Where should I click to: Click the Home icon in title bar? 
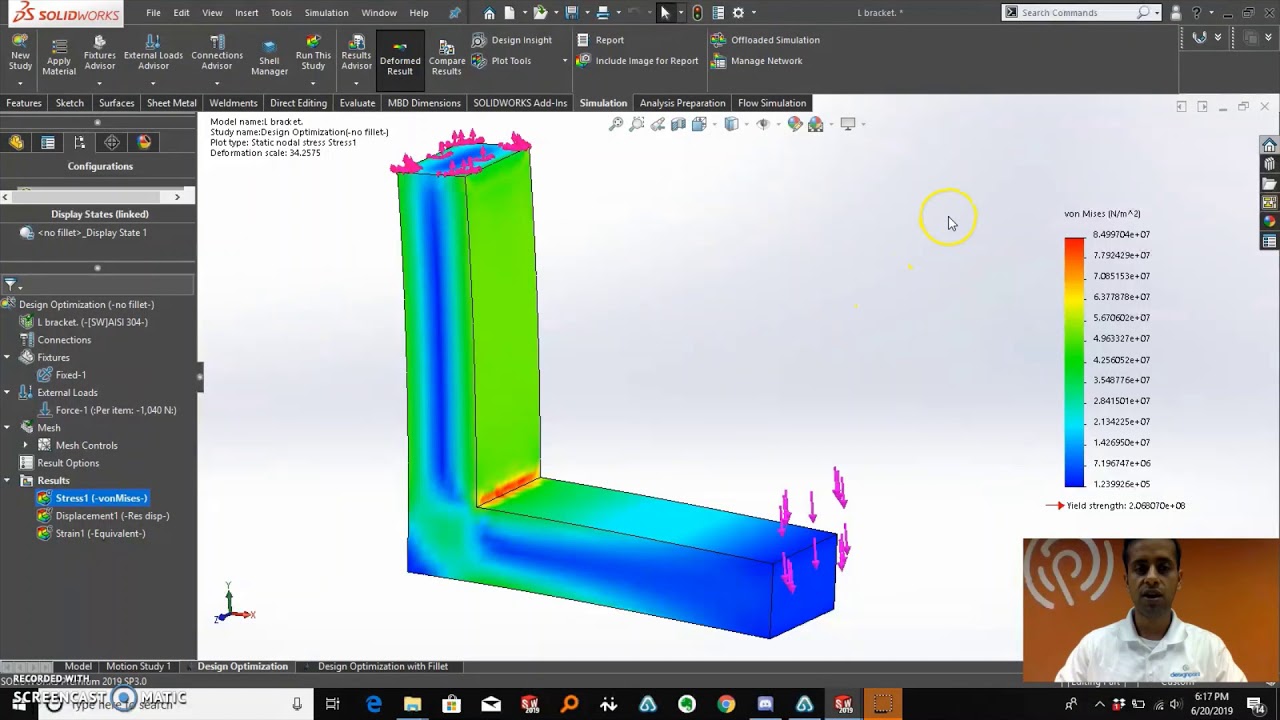pos(489,13)
